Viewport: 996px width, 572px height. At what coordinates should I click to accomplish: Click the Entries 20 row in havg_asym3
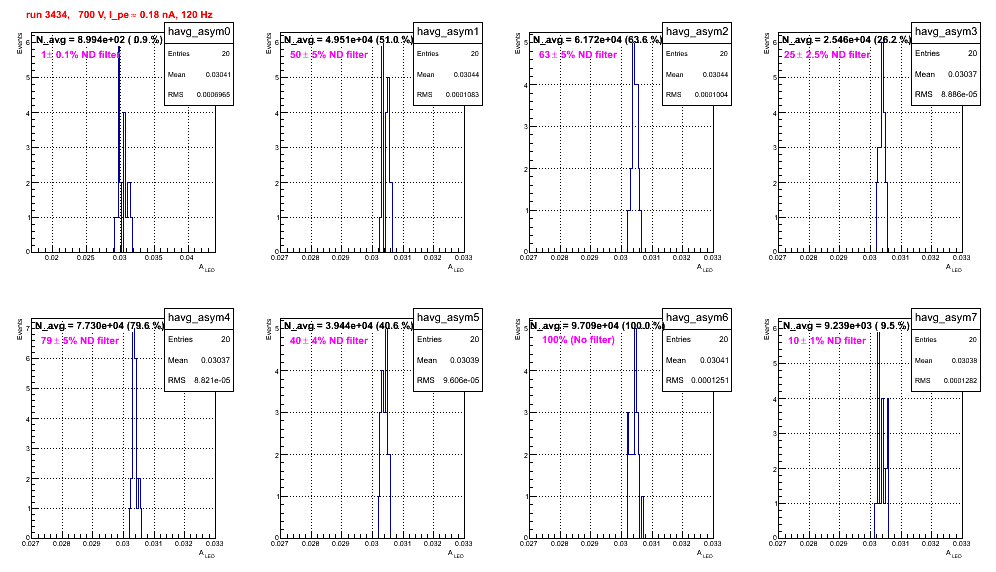point(946,53)
